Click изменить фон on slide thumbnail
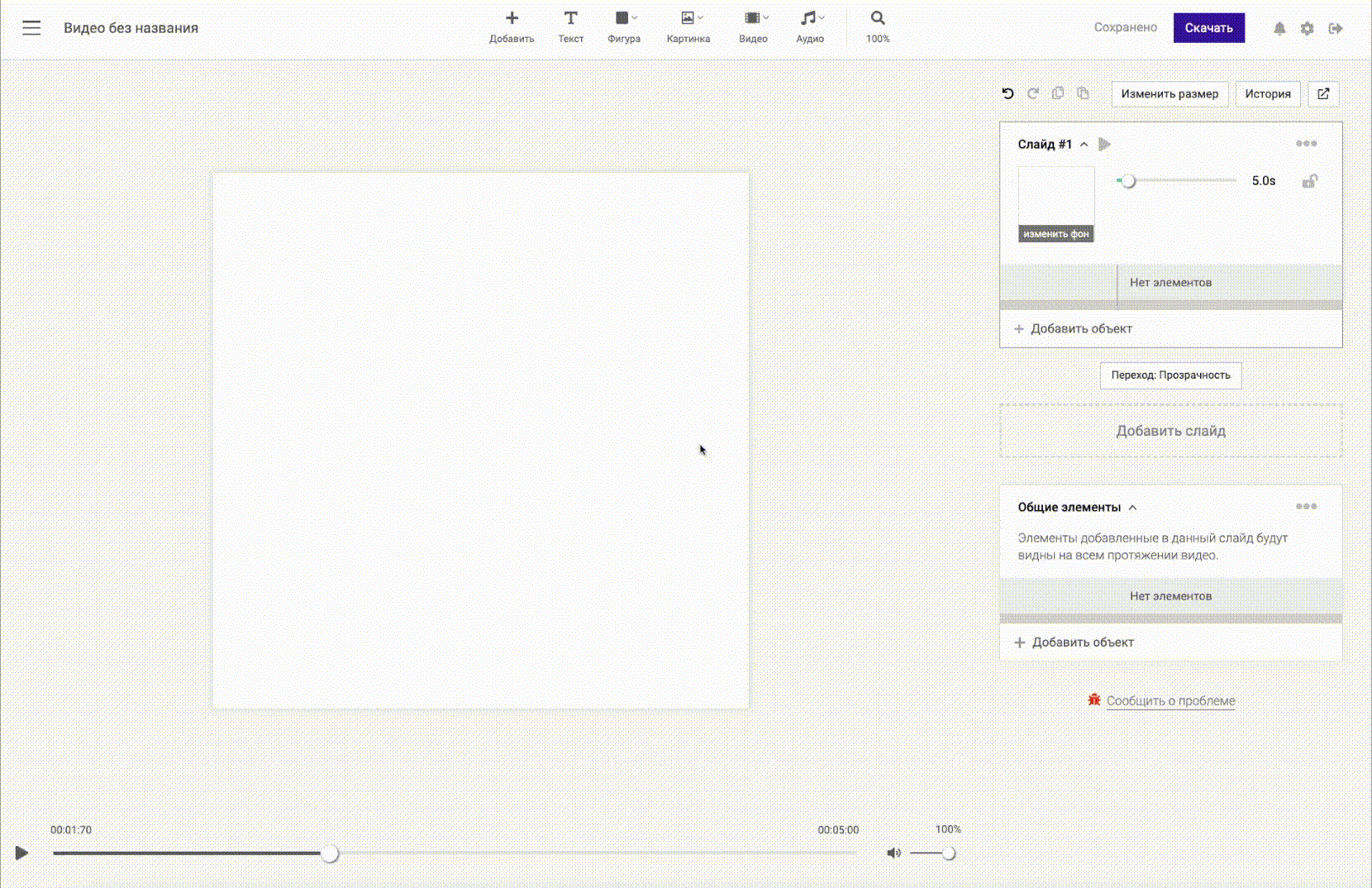 pos(1056,234)
